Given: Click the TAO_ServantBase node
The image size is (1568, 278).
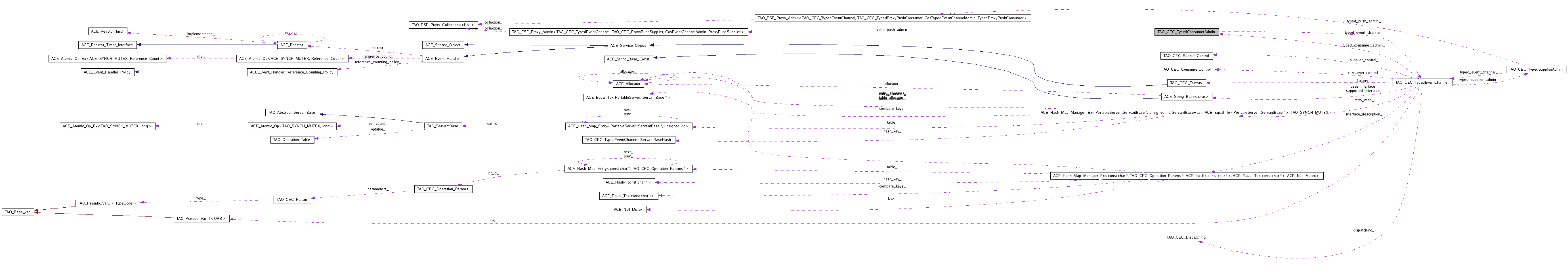Looking at the screenshot, I should [x=442, y=126].
